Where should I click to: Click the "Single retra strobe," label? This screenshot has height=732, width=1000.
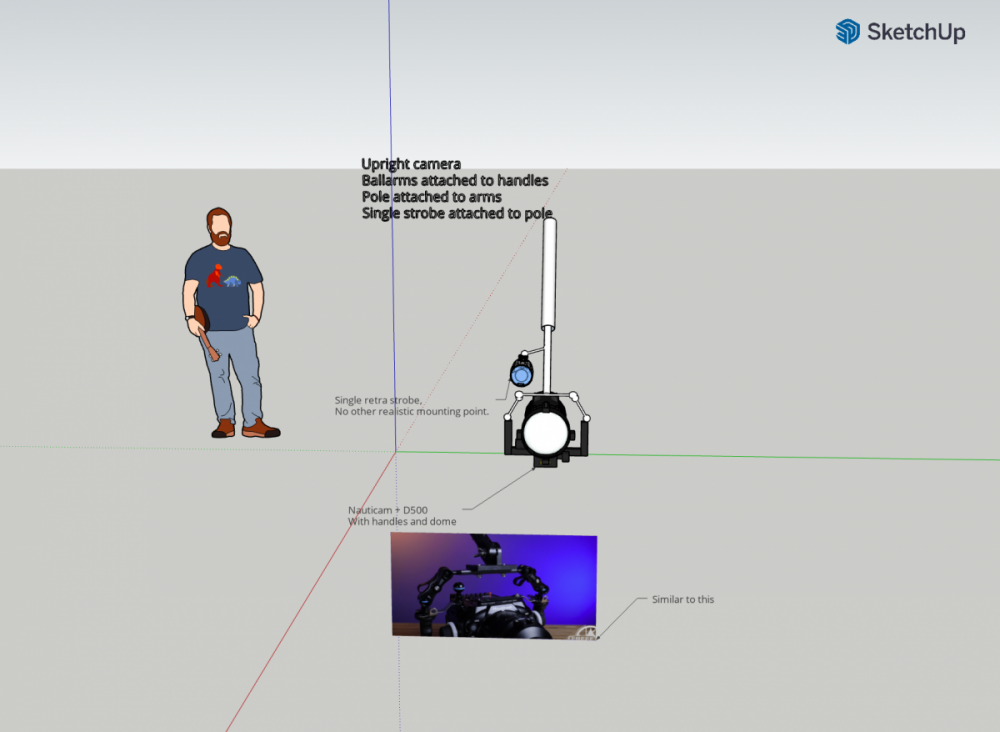click(378, 400)
